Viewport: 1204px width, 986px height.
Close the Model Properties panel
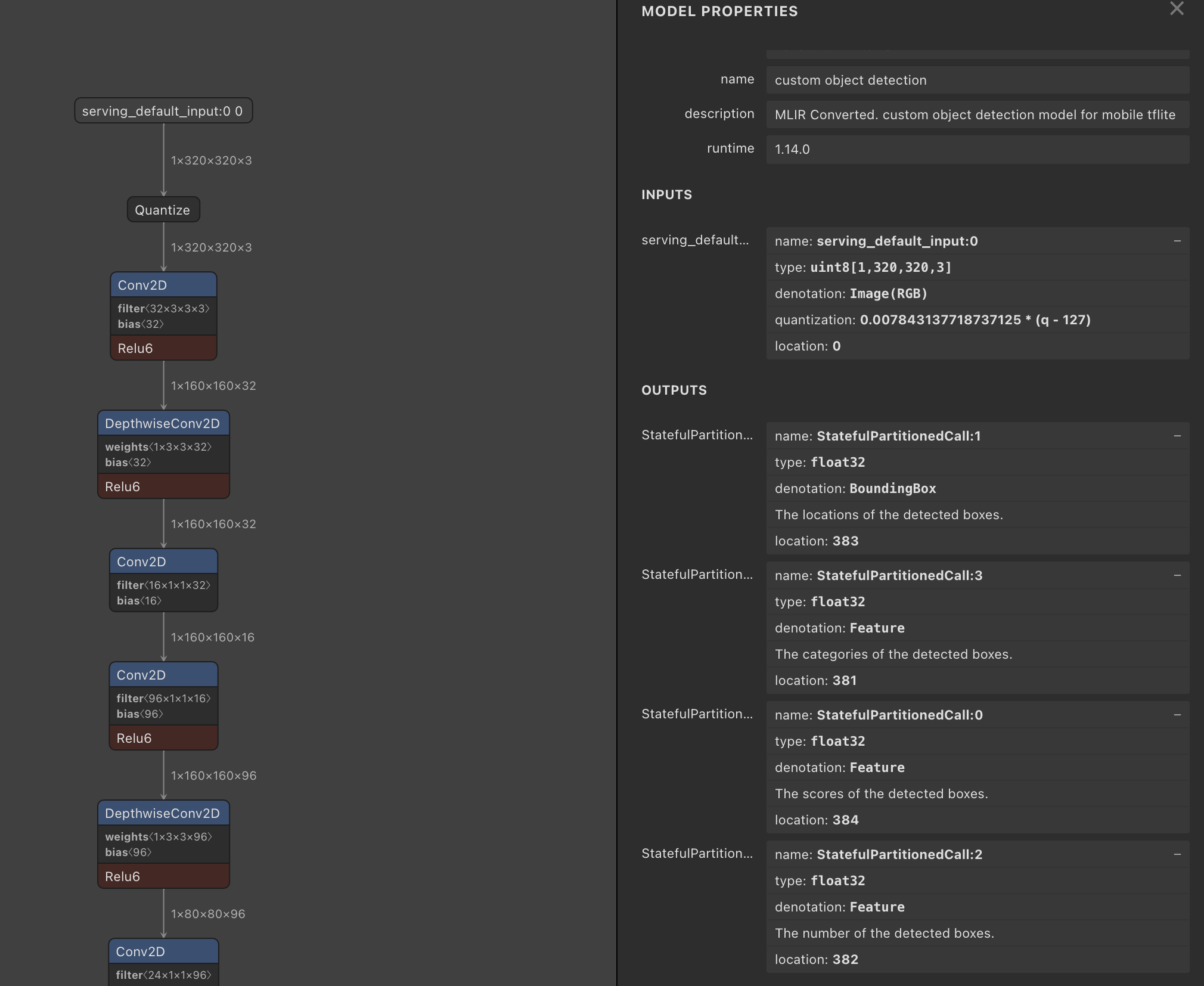pos(1176,9)
